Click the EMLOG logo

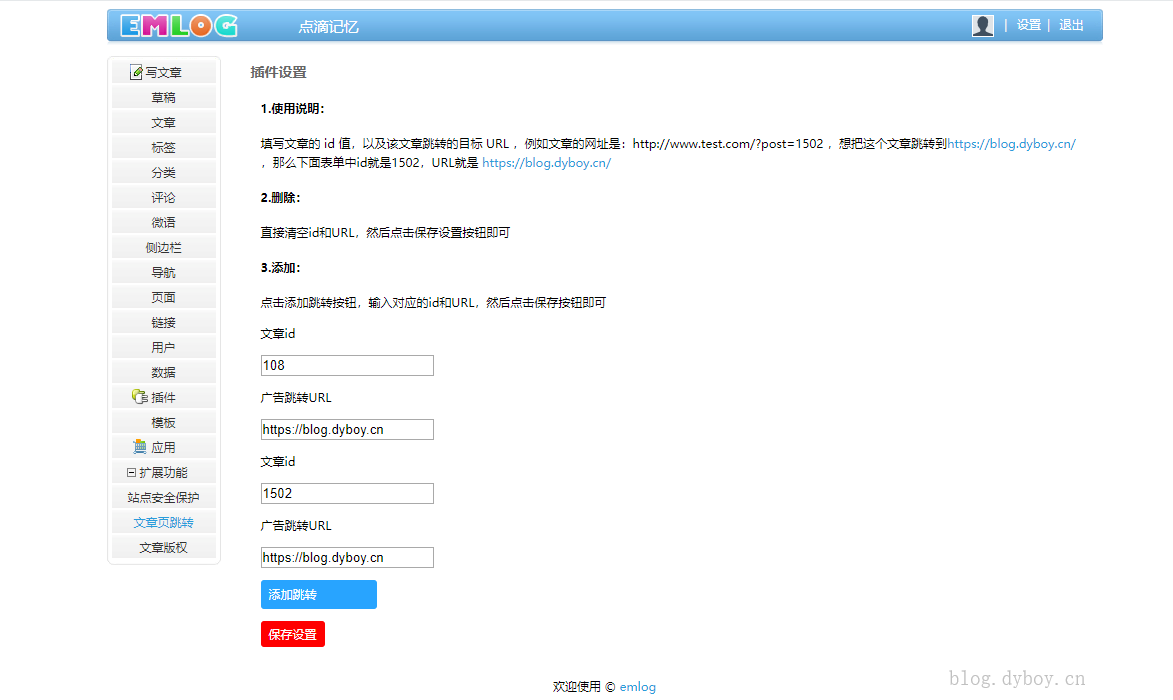177,24
